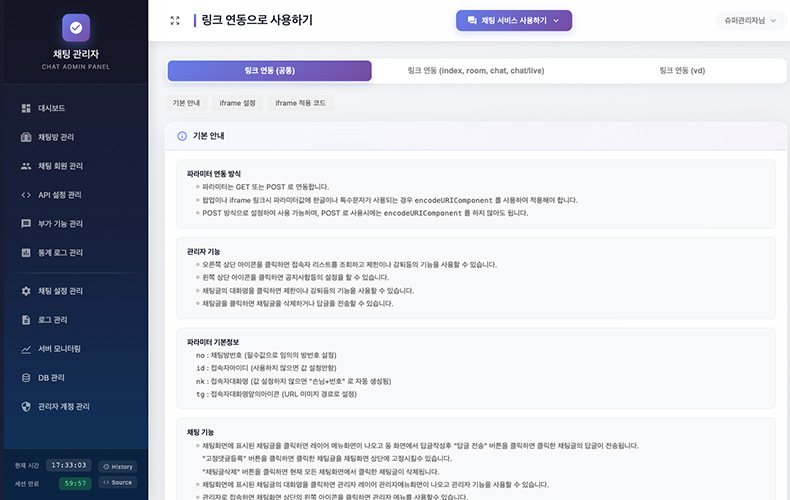The height and width of the screenshot is (500, 790).
Task: Jump to the iframe 적용 코드 section chip
Action: pyautogui.click(x=300, y=103)
